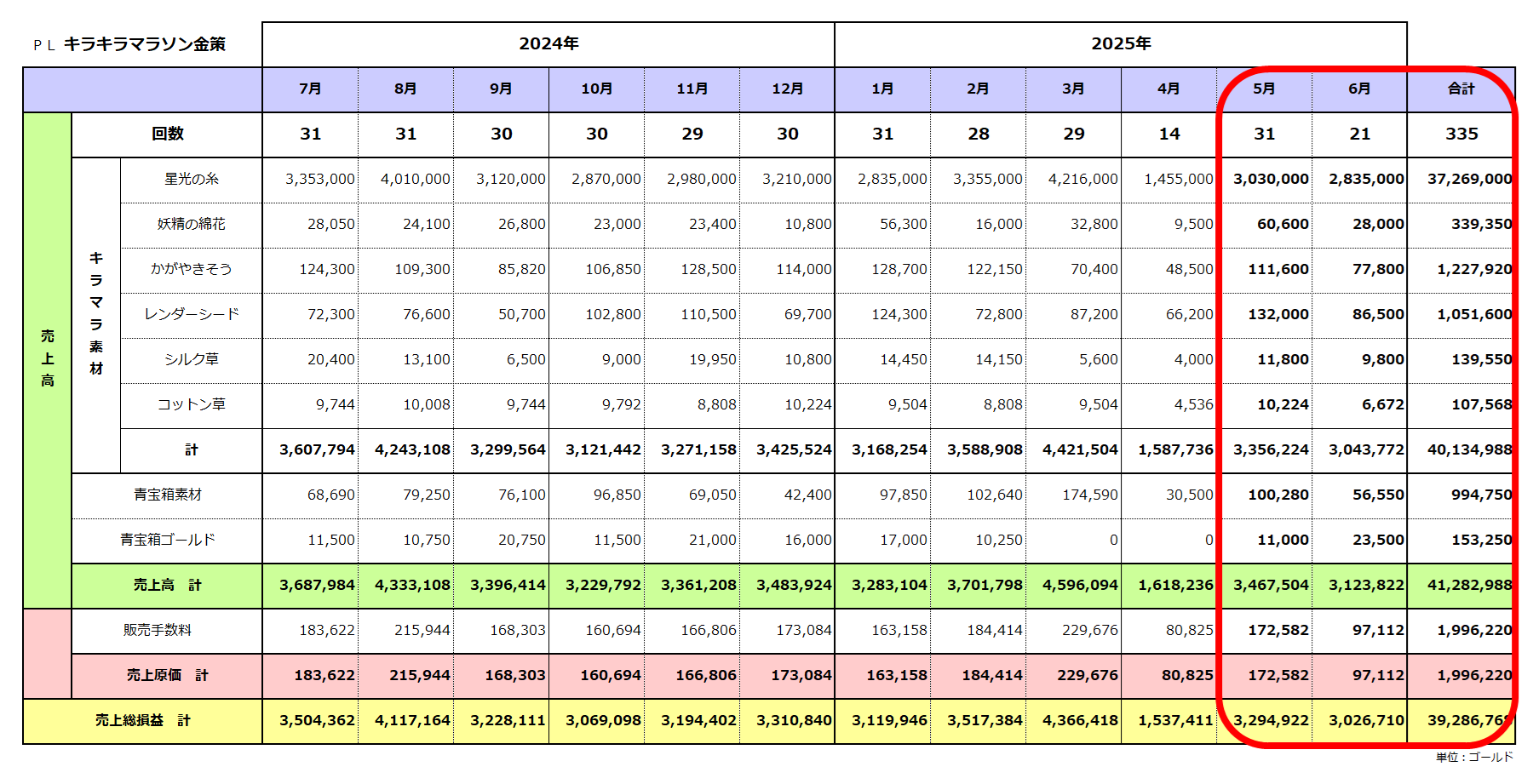
Task: Click the レンダーシード row label
Action: [x=191, y=315]
